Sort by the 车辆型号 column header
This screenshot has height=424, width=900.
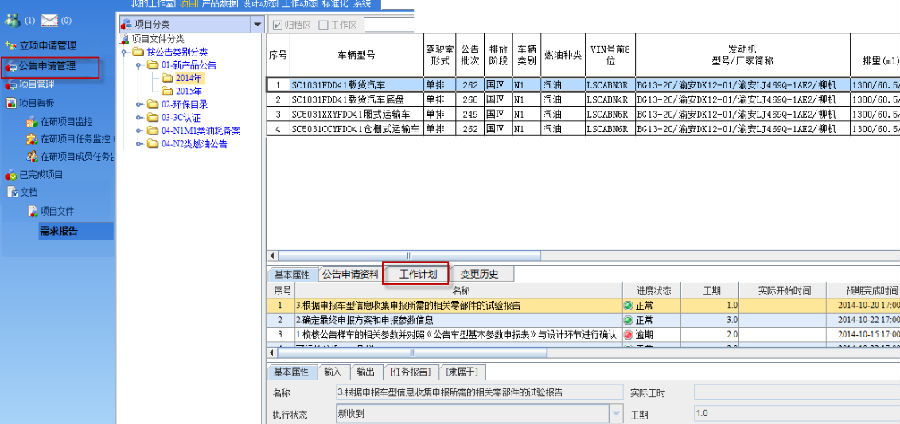[x=356, y=56]
